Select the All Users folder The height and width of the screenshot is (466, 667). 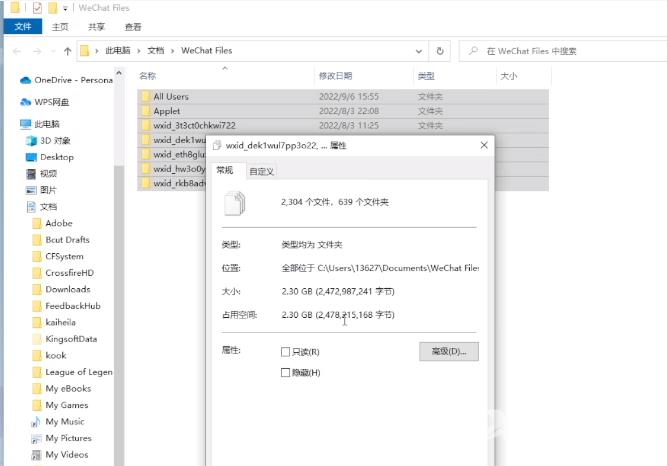click(x=170, y=96)
